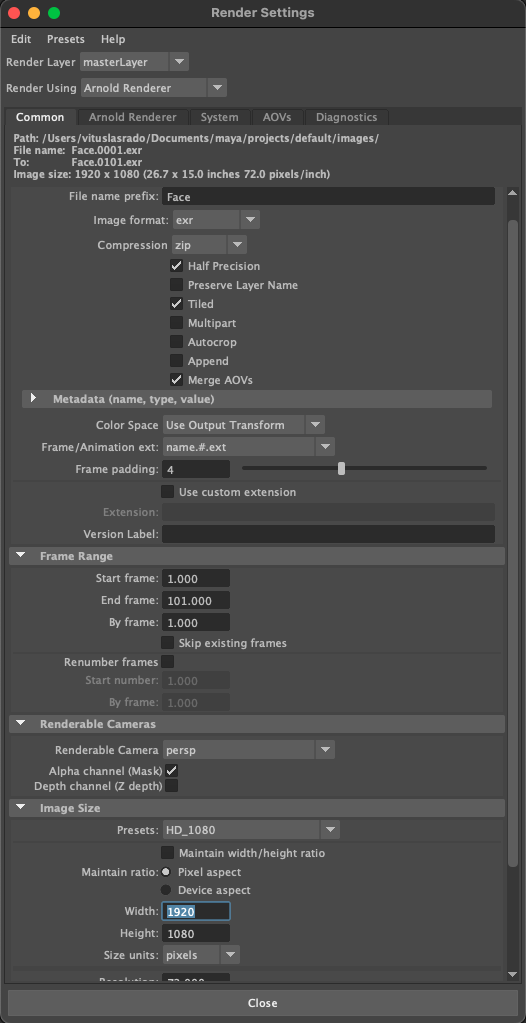Screen dimensions: 526x1023
Task: Enable Depth channel (Z depth) checkbox
Action: point(172,786)
